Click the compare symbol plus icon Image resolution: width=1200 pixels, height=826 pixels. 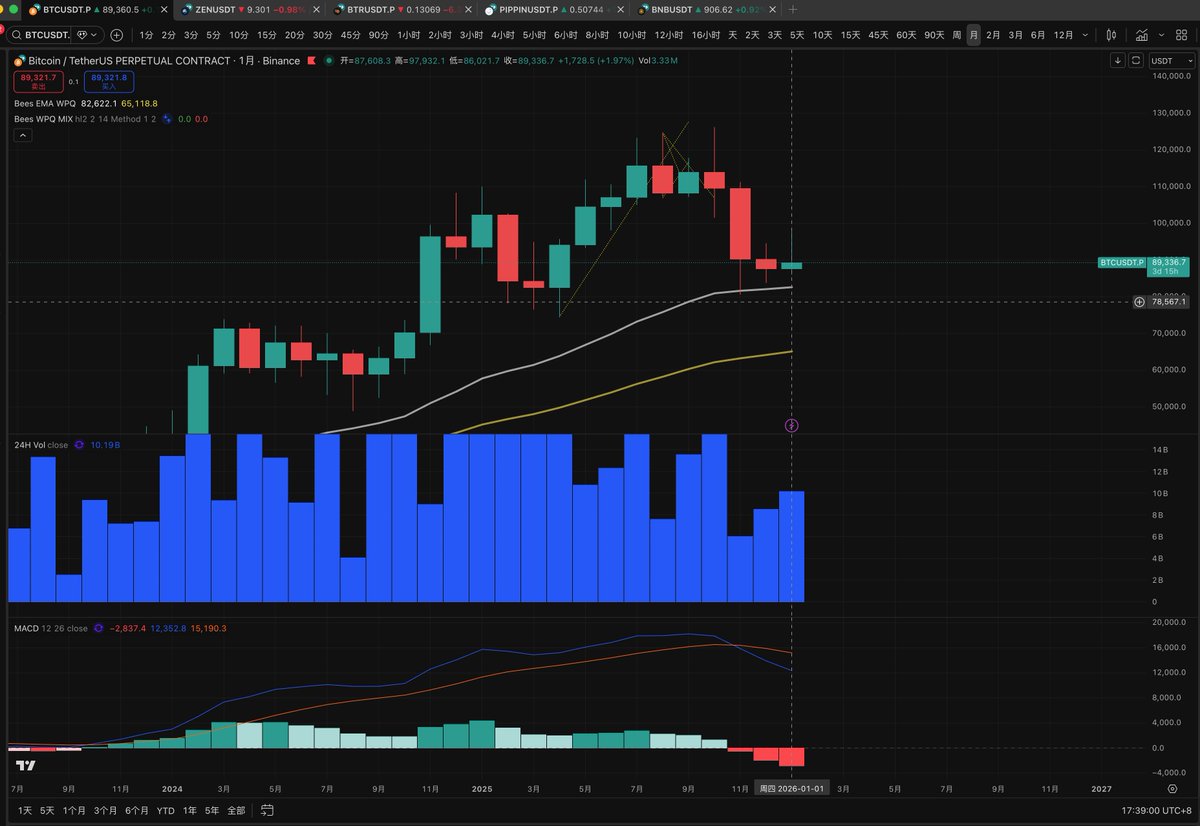[x=117, y=35]
